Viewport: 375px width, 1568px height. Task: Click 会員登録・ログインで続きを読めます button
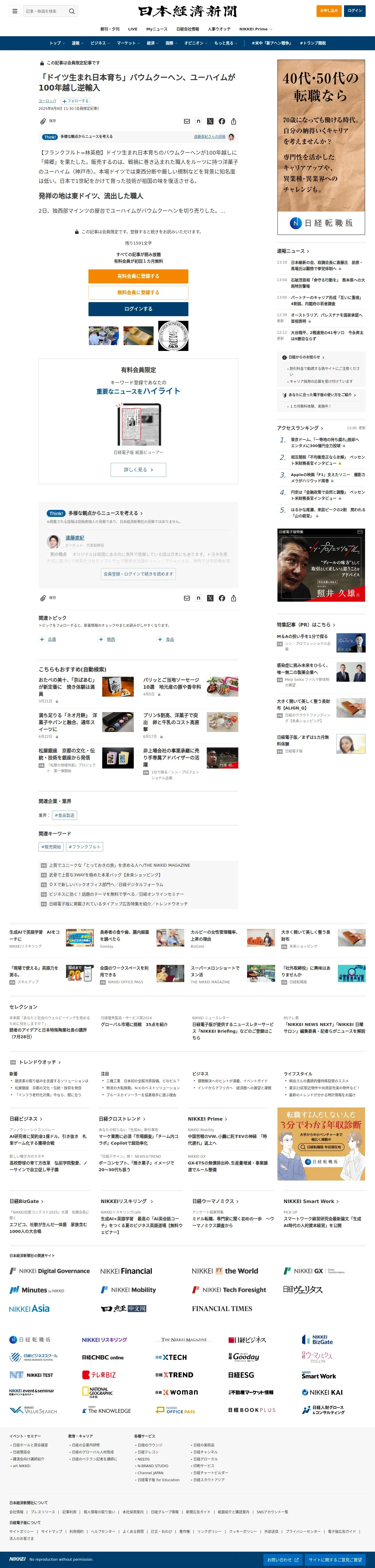click(x=138, y=574)
